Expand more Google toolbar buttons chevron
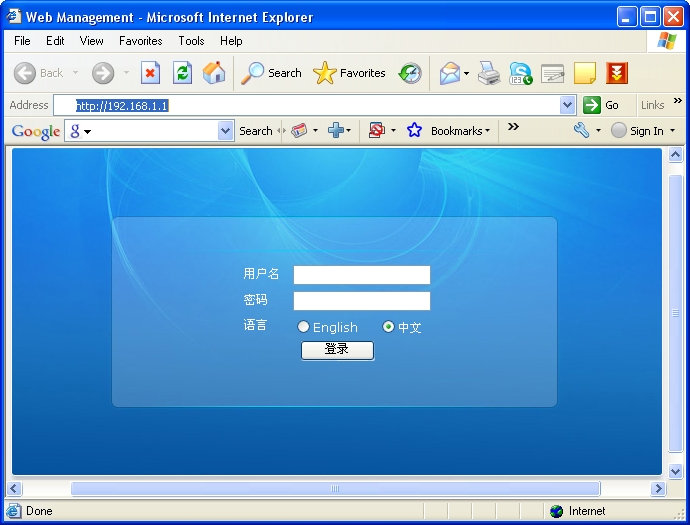Screen dimensions: 690x525 click(x=513, y=127)
